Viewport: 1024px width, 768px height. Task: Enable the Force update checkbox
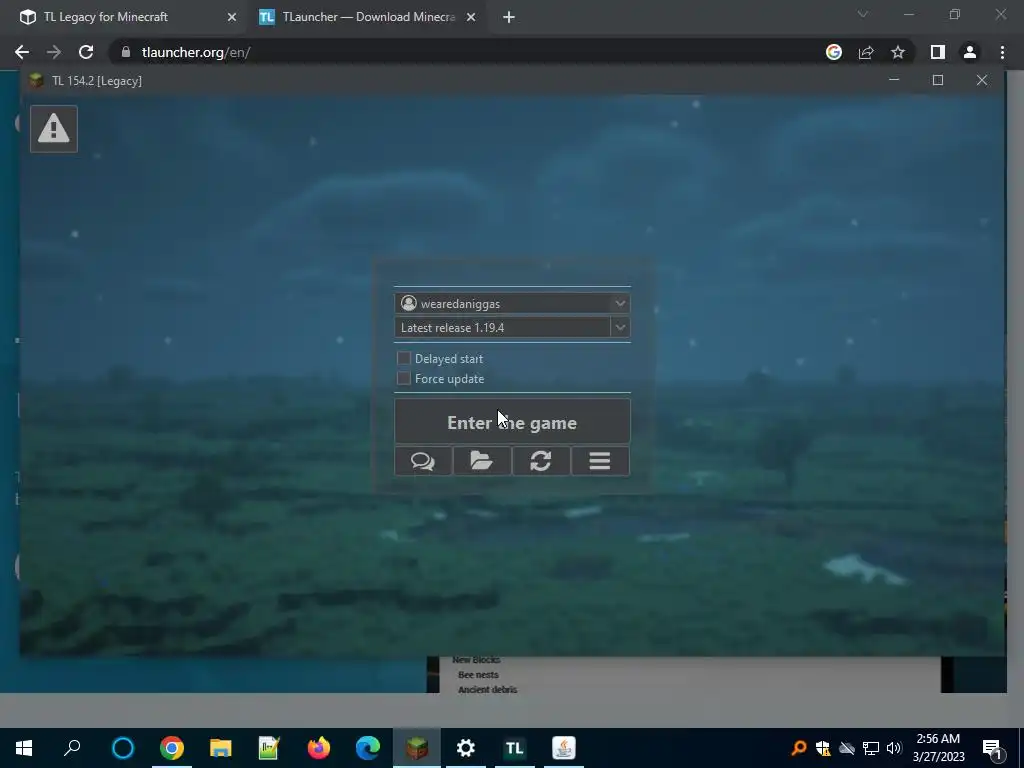tap(404, 378)
